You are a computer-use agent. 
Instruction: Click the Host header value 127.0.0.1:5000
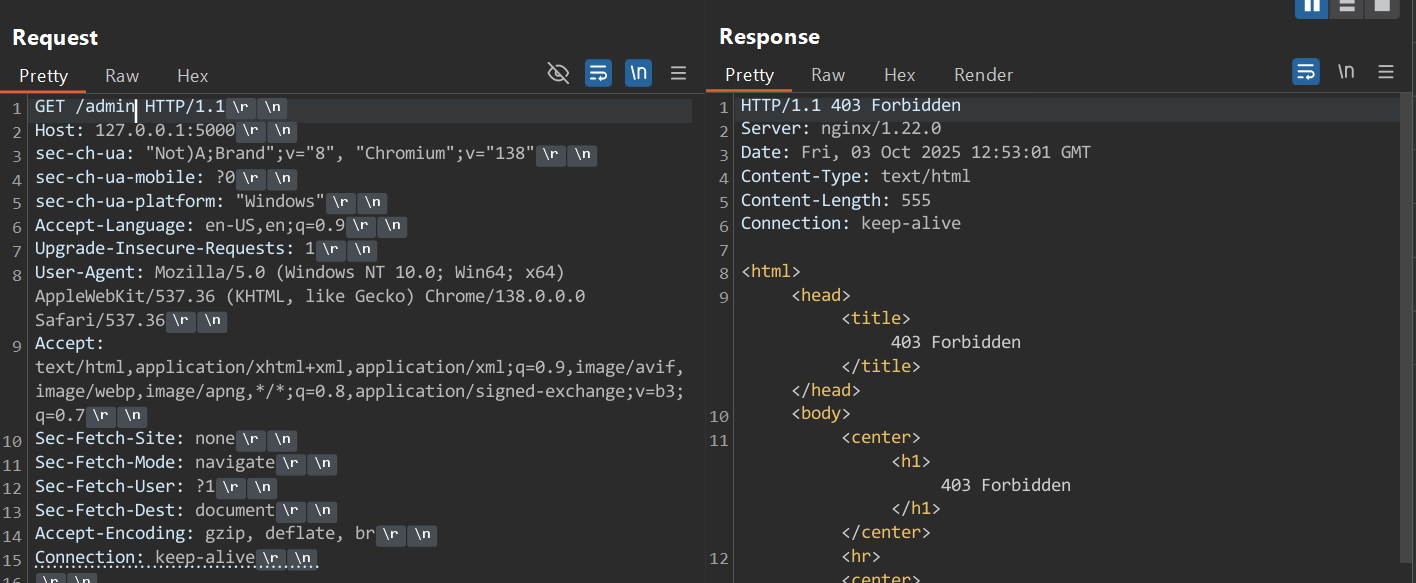[165, 130]
